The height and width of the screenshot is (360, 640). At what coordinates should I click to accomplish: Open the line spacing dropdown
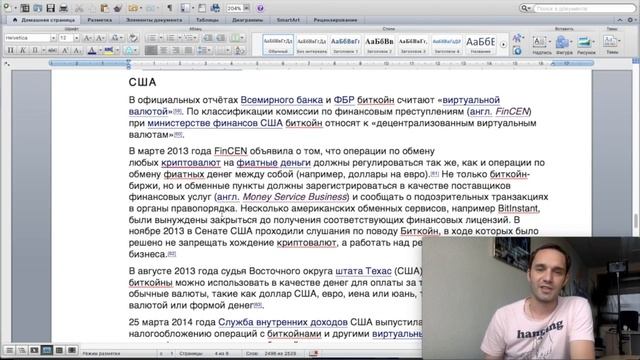204,50
